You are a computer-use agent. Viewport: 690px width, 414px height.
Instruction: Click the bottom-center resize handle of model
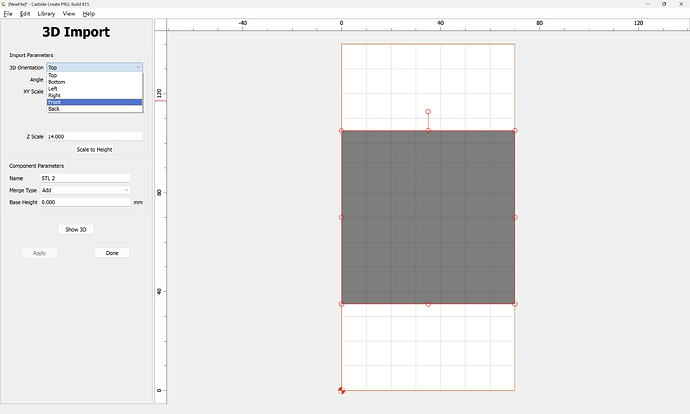[x=428, y=304]
